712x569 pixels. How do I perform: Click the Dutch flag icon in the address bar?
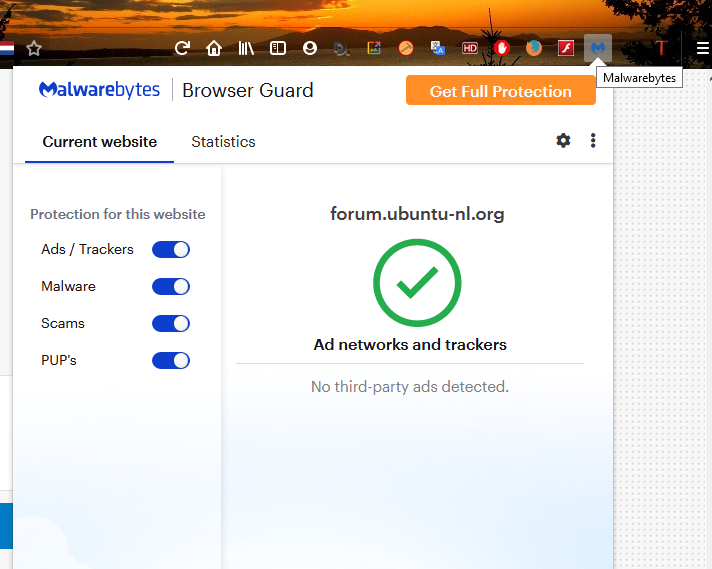click(6, 48)
